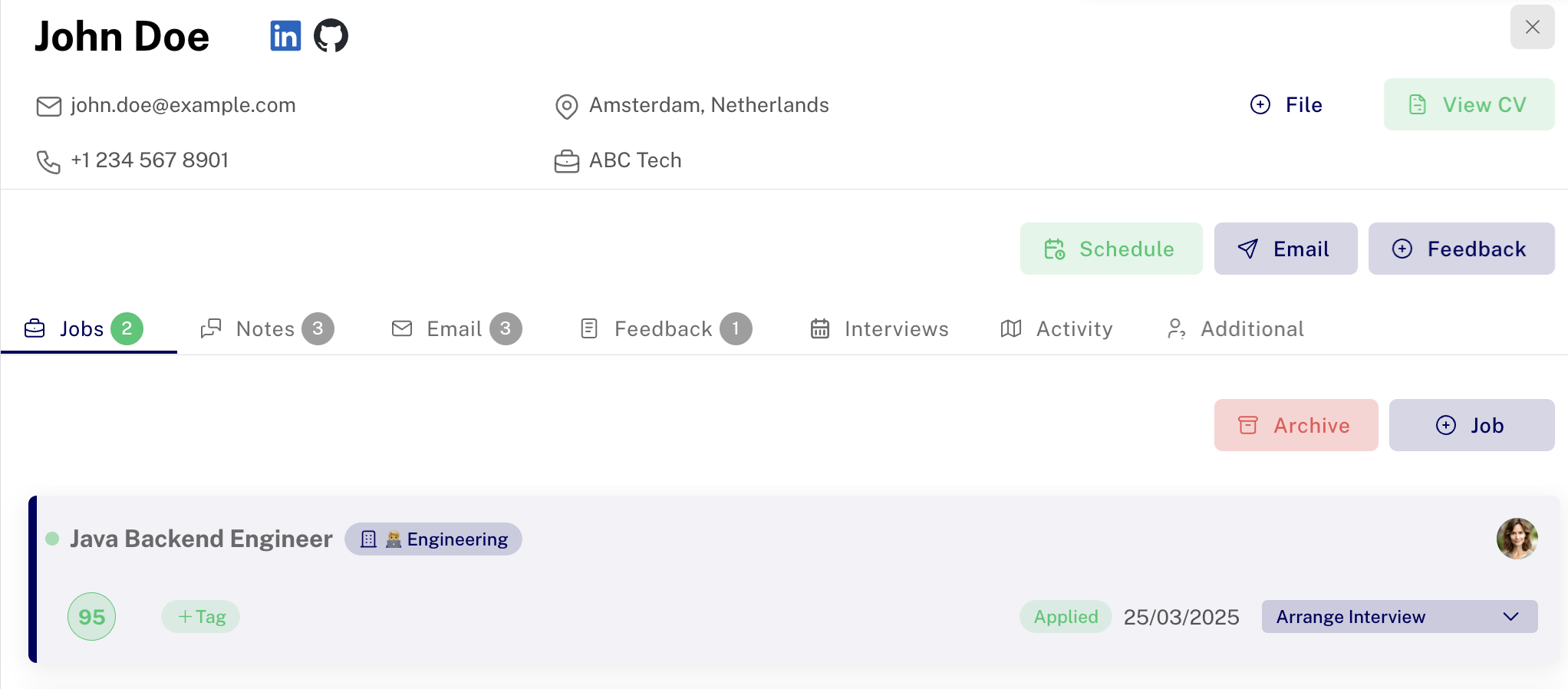The width and height of the screenshot is (1568, 689).
Task: Click the briefcase icon beside ABC Tech
Action: click(x=566, y=161)
